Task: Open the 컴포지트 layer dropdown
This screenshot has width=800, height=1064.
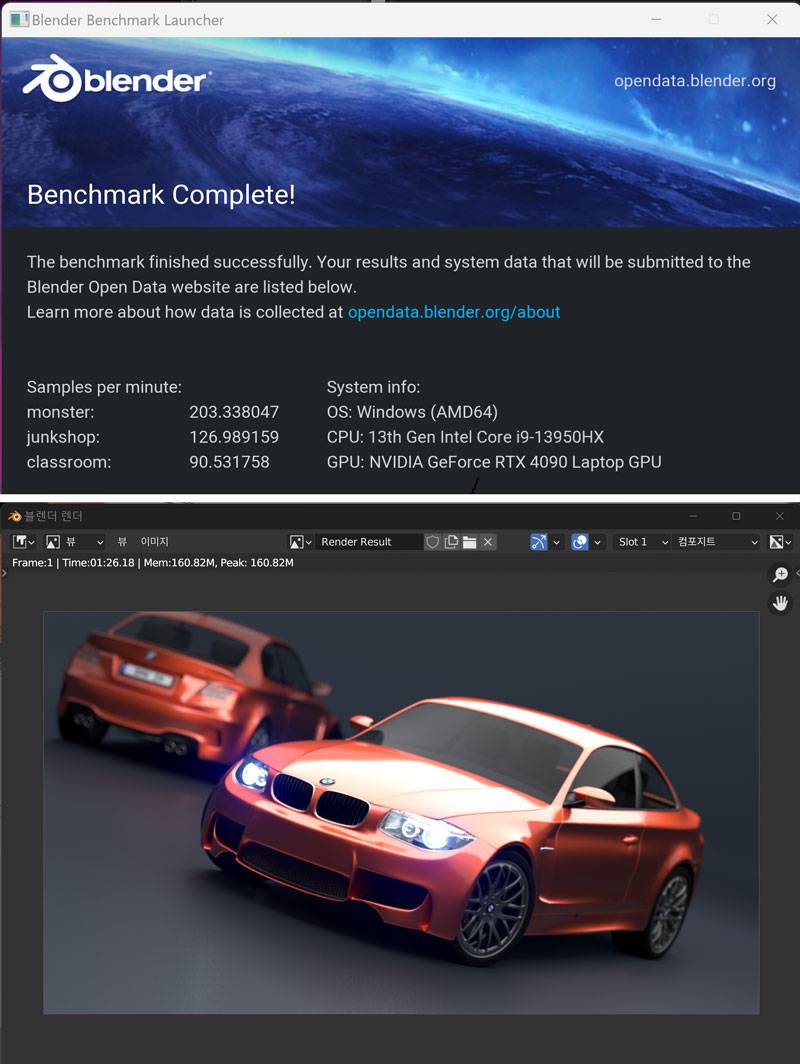Action: [717, 542]
